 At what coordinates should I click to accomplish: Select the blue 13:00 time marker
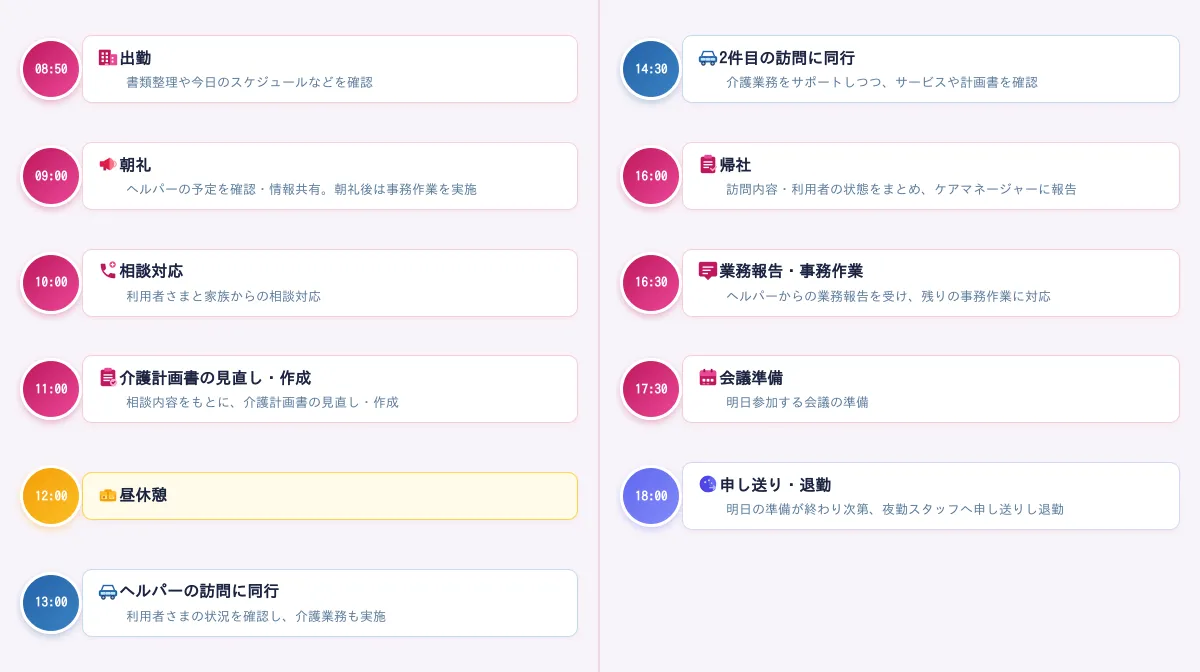point(51,602)
